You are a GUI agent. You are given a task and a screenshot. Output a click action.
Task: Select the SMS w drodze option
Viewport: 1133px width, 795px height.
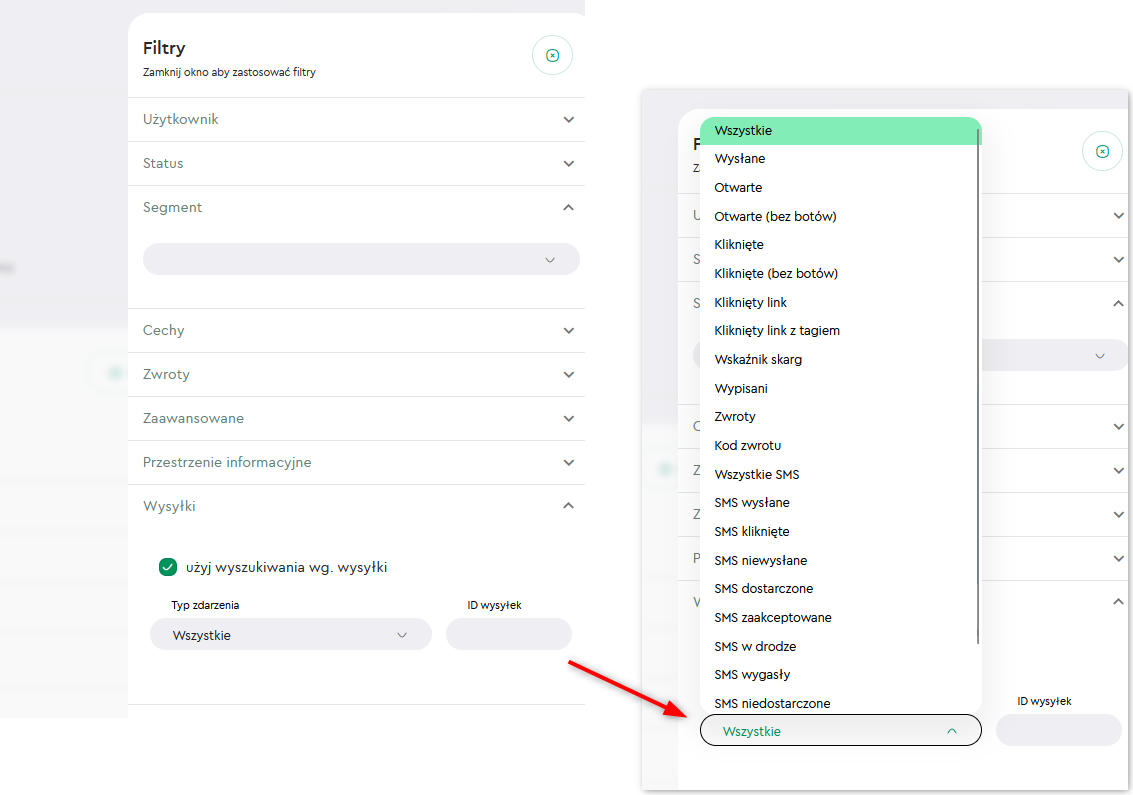(x=839, y=646)
